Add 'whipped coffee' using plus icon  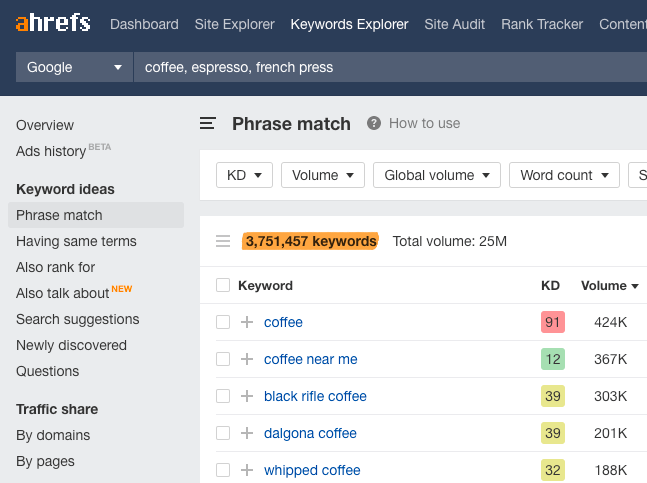tap(247, 470)
